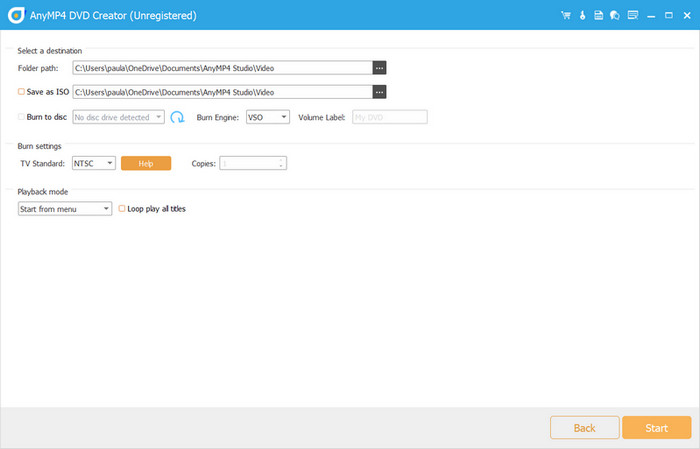The height and width of the screenshot is (449, 700).
Task: Click the Save as ISO path field
Action: tap(222, 92)
